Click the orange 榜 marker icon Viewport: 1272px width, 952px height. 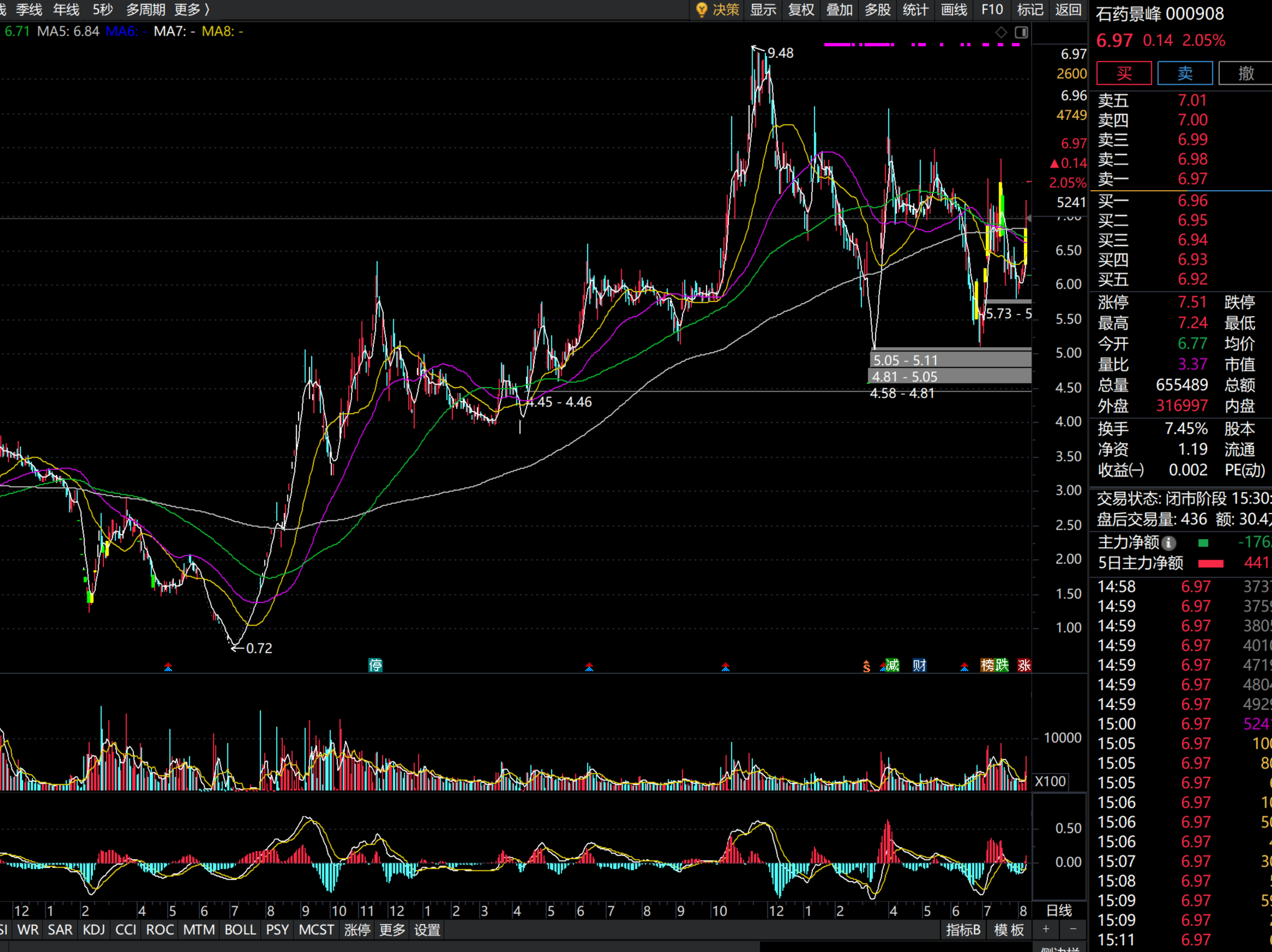[x=987, y=665]
